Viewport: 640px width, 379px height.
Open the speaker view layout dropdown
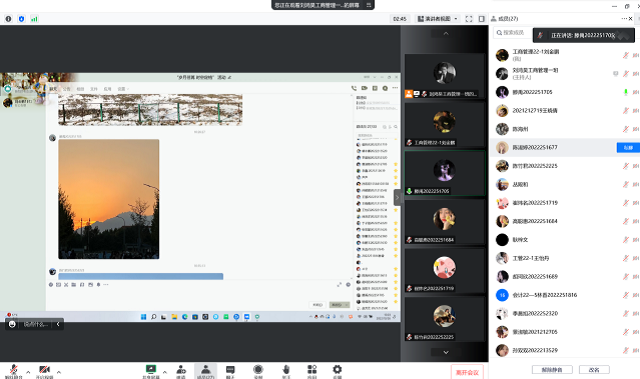coord(437,19)
